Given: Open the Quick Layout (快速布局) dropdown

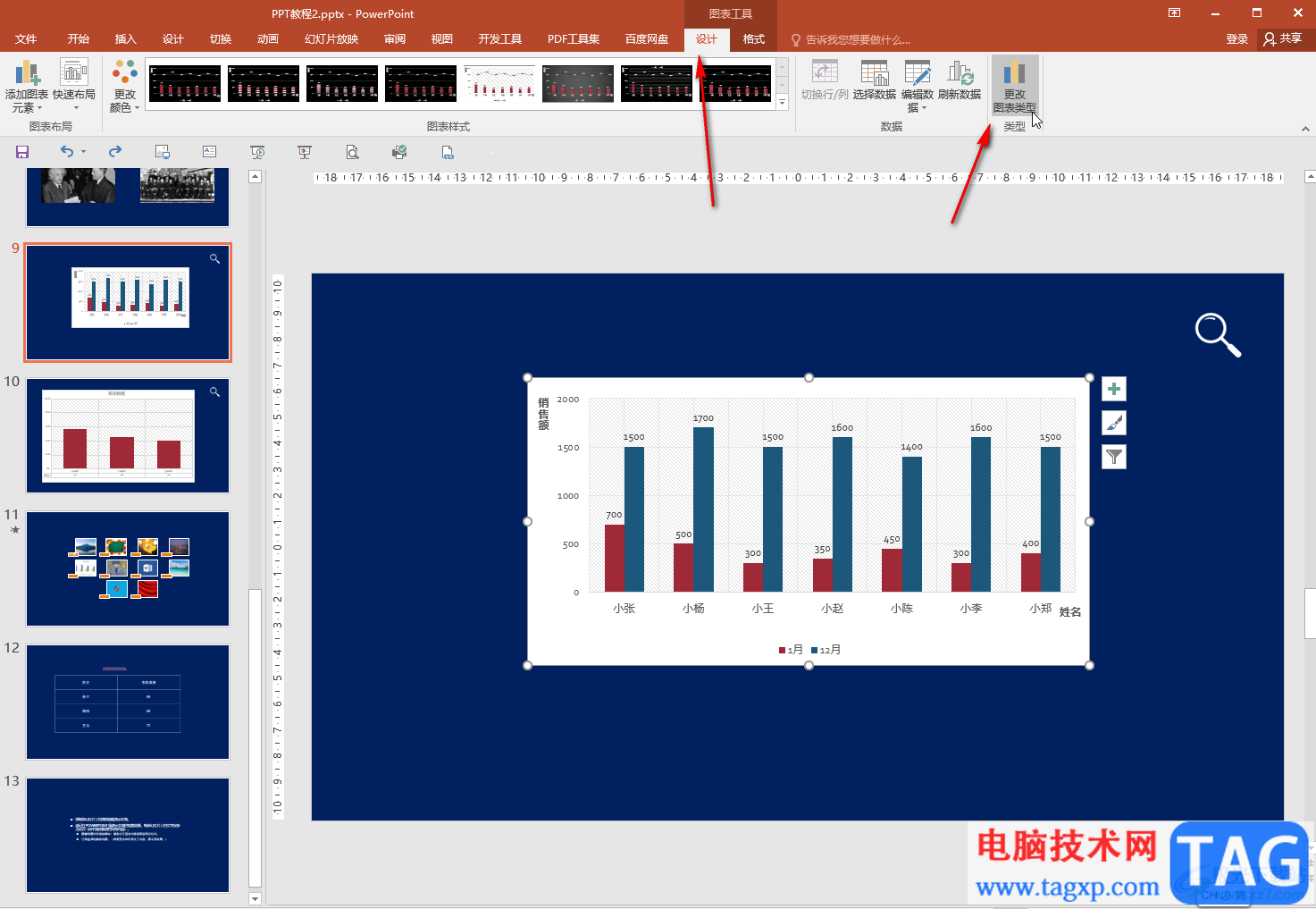Looking at the screenshot, I should coord(74,86).
